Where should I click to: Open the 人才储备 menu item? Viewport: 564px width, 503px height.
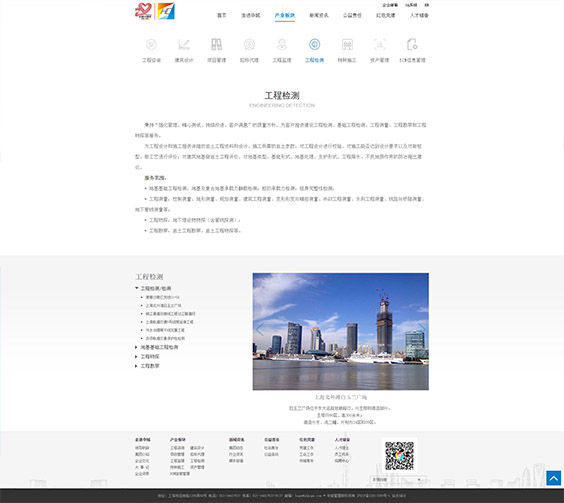point(419,15)
